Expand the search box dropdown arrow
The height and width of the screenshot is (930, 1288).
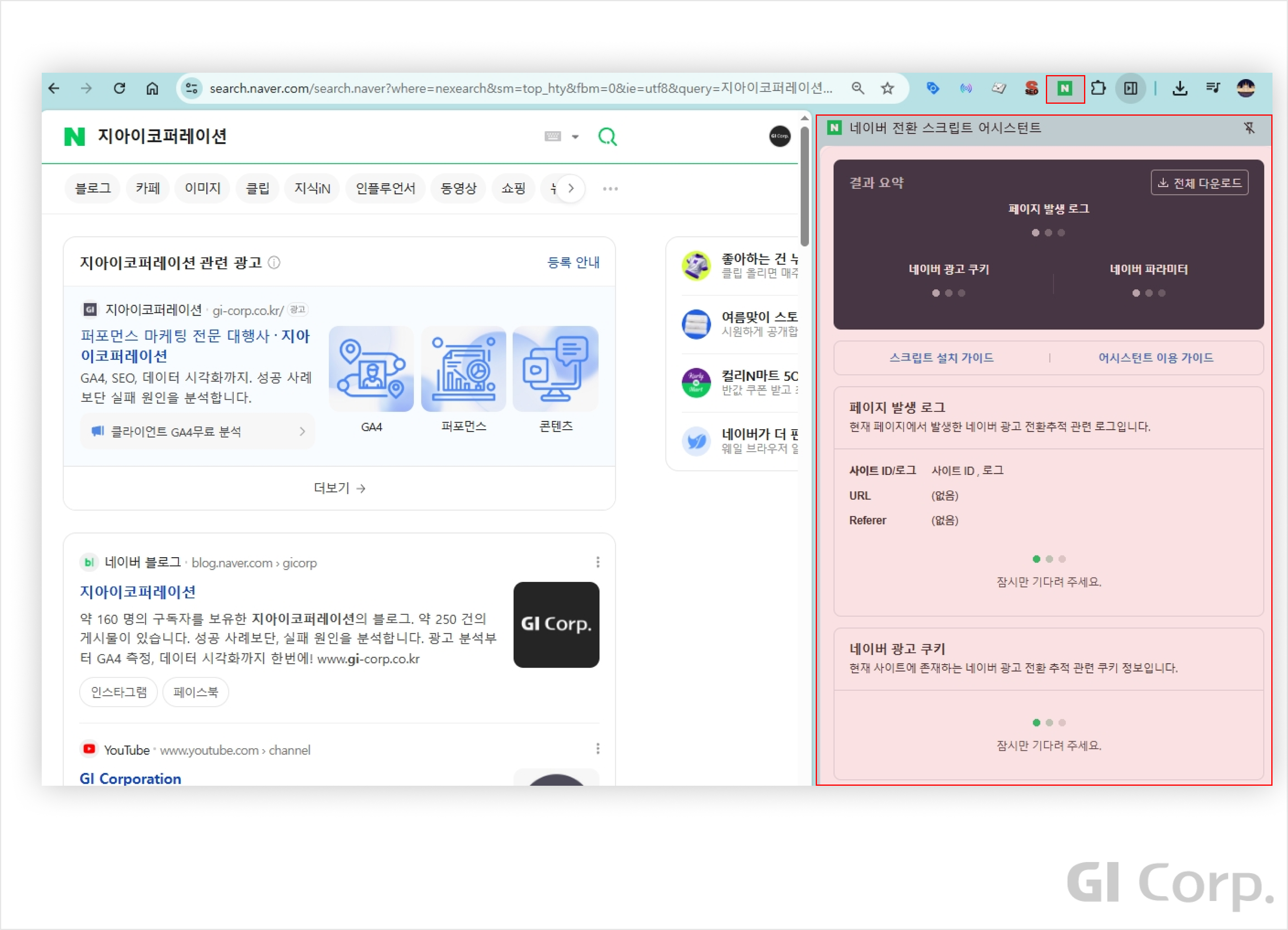tap(575, 137)
